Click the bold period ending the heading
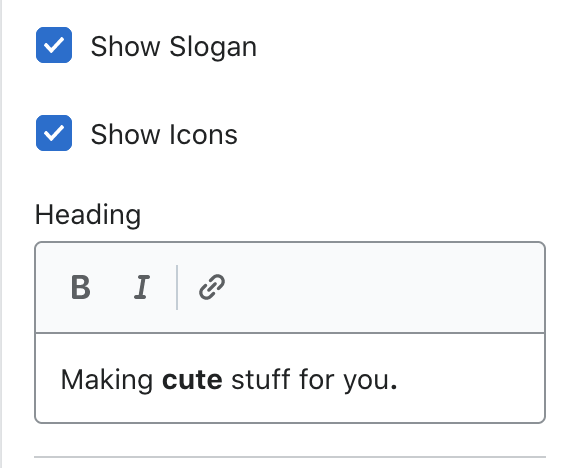The height and width of the screenshot is (468, 576). click(x=394, y=386)
